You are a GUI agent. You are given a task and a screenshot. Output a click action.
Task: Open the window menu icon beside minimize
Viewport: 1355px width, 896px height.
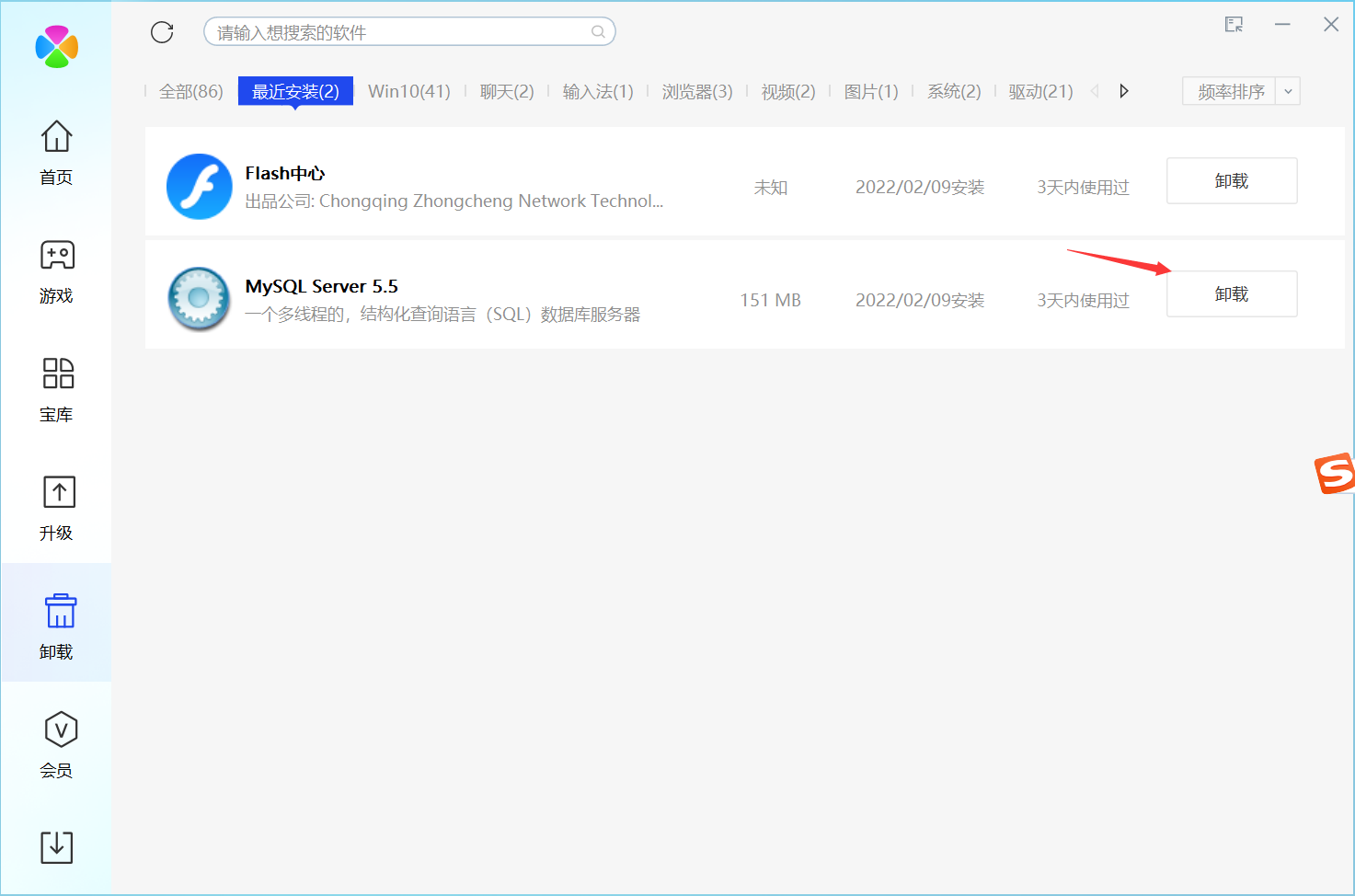coord(1234,25)
